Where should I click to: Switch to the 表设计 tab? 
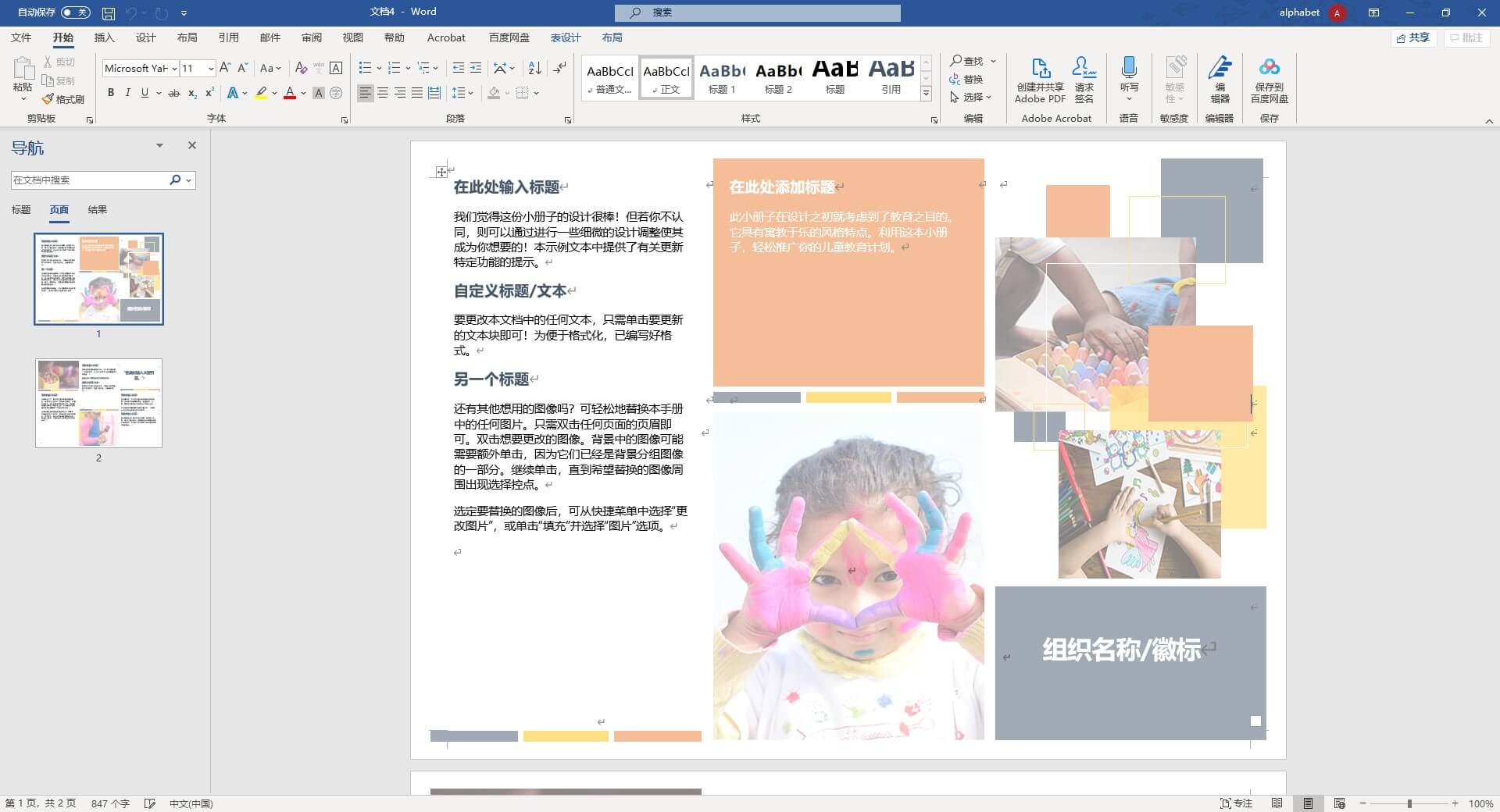pos(565,37)
